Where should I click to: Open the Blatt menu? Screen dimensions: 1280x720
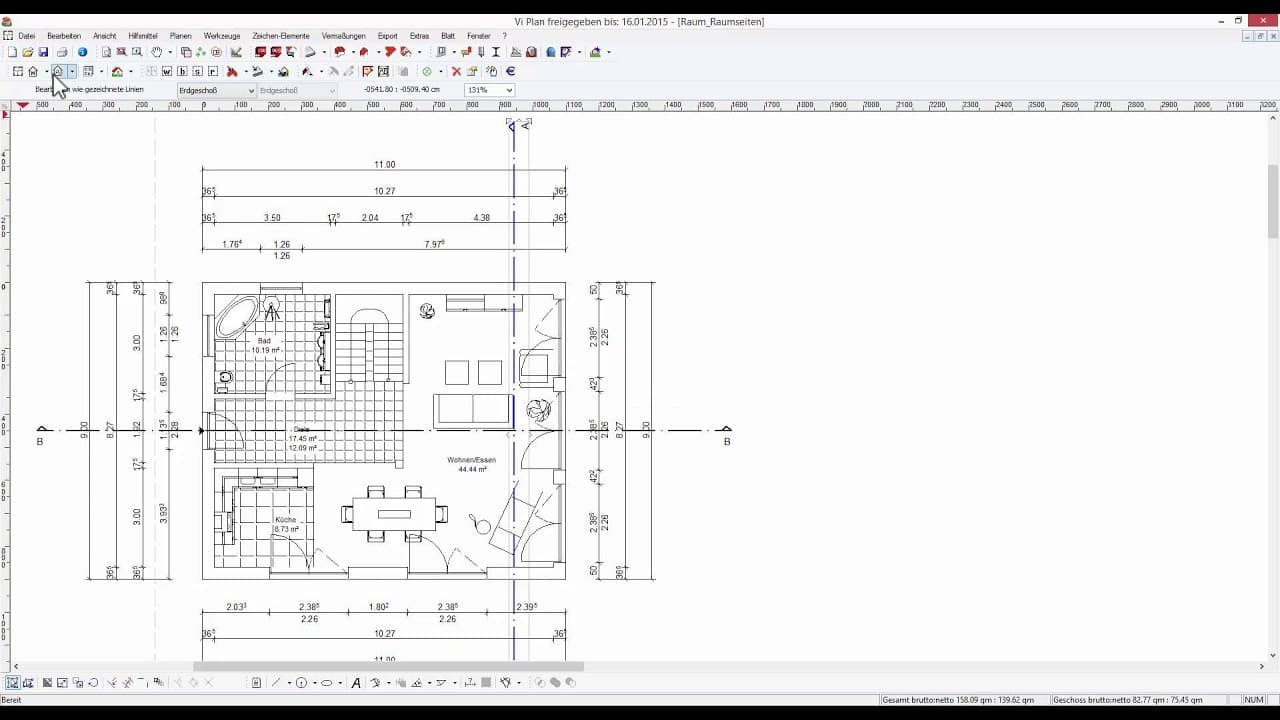[448, 36]
